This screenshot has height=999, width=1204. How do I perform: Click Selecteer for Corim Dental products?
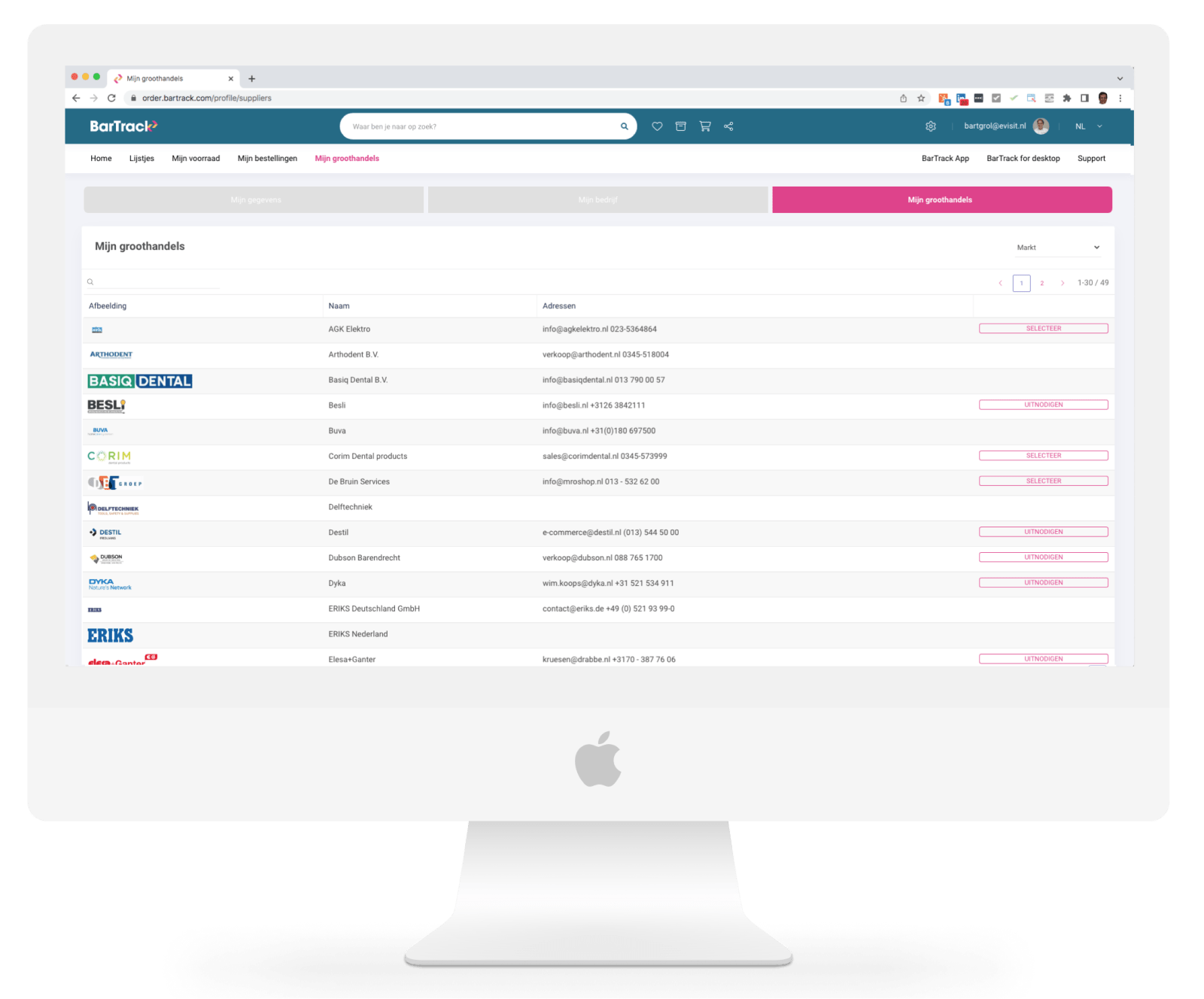point(1044,456)
